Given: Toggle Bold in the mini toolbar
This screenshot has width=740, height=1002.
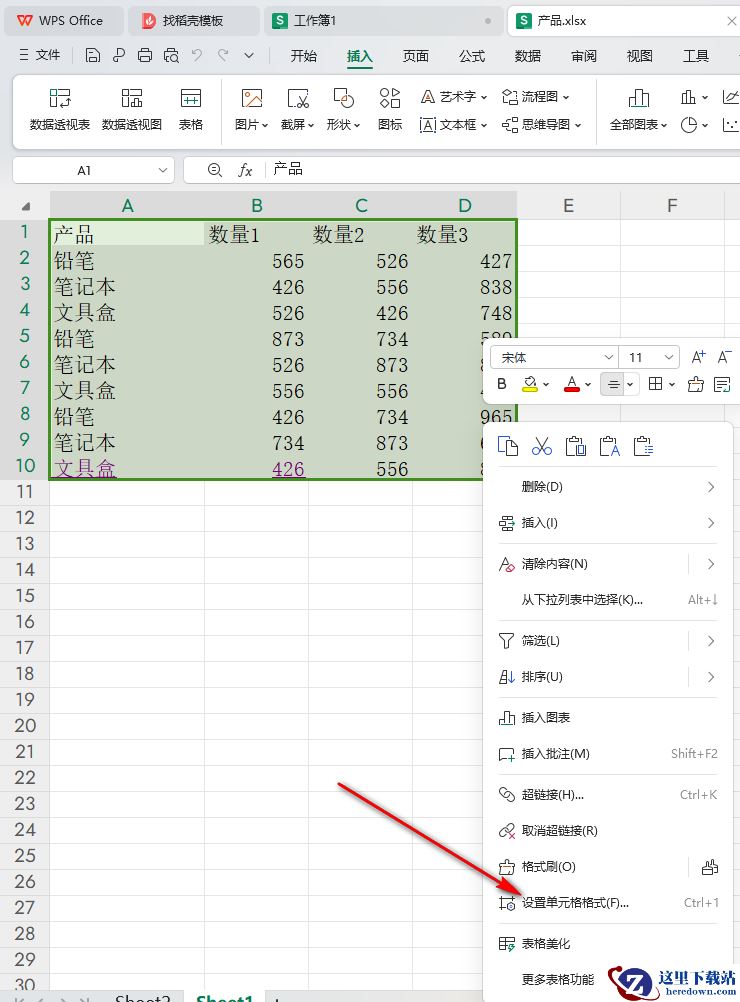Looking at the screenshot, I should point(502,384).
